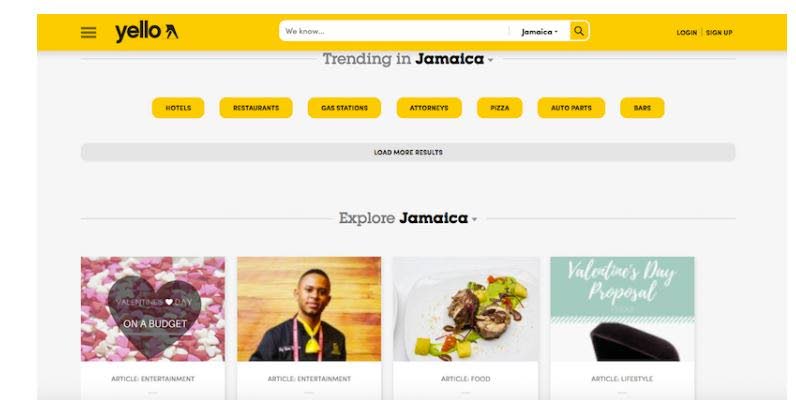
Task: Select the Restaurants trending category
Action: pyautogui.click(x=256, y=108)
